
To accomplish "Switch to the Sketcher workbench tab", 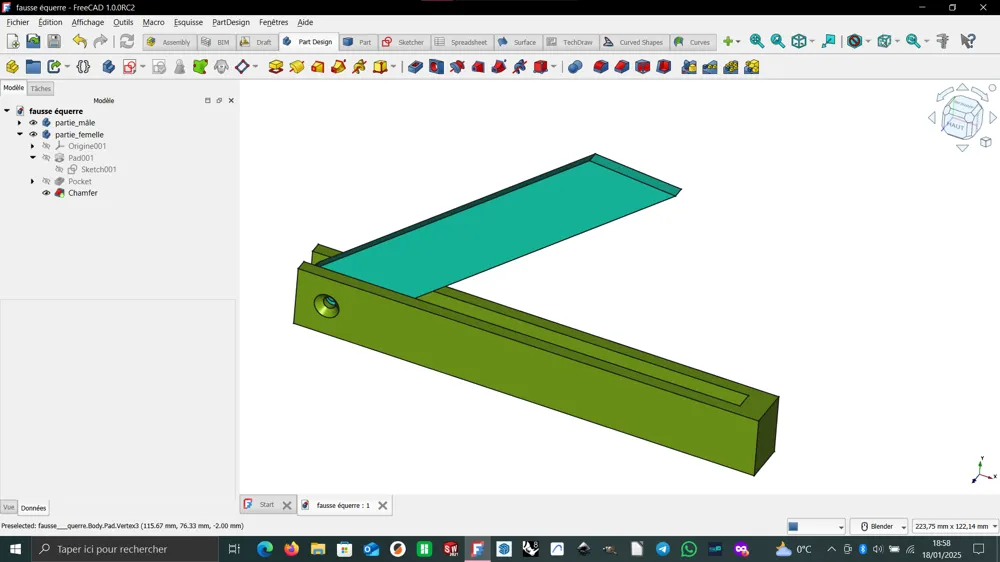I will 403,42.
